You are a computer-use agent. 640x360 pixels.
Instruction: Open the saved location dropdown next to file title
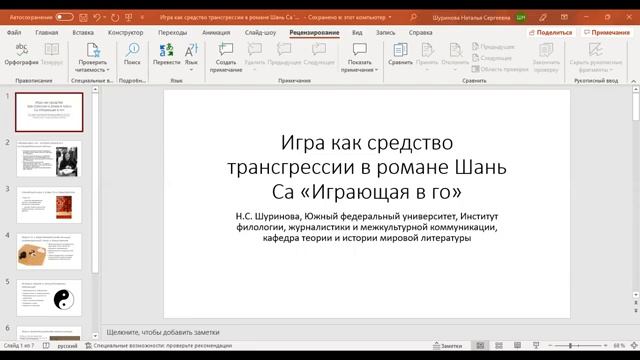[390, 18]
